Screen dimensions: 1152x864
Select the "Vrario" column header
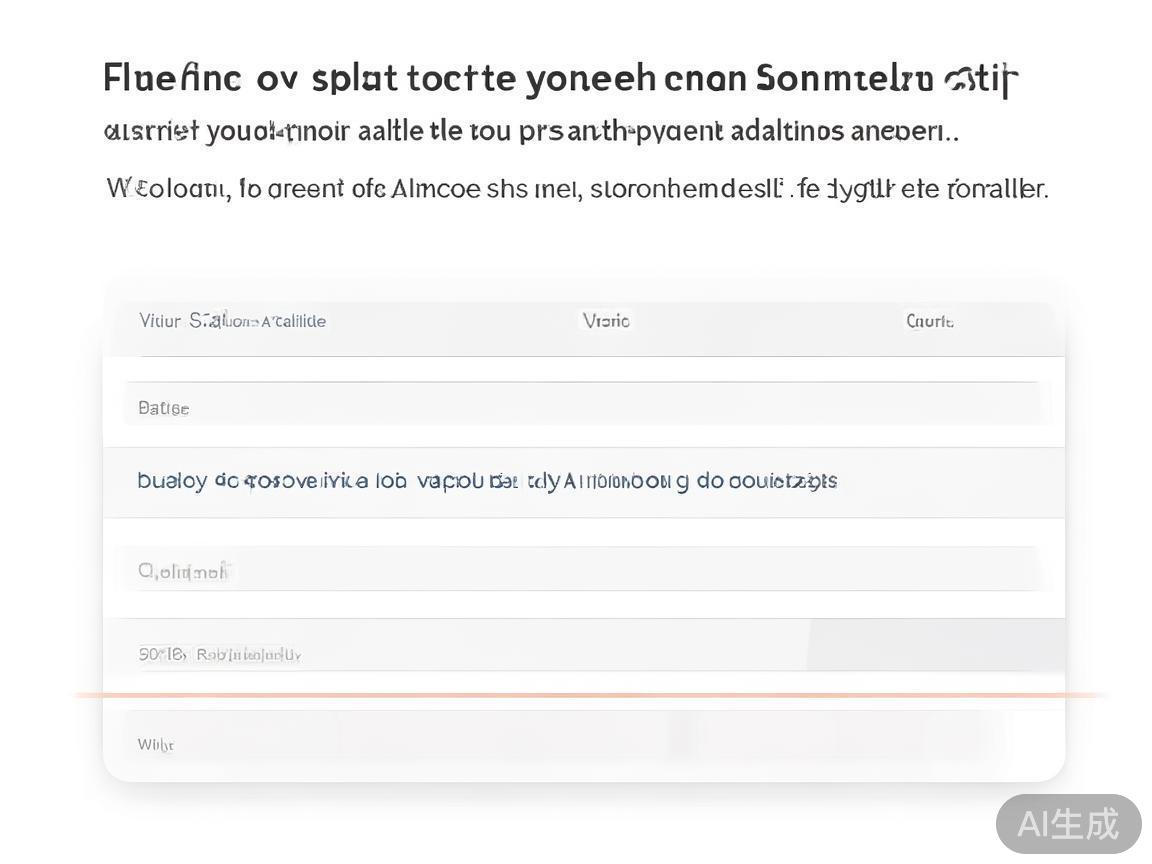tap(606, 321)
